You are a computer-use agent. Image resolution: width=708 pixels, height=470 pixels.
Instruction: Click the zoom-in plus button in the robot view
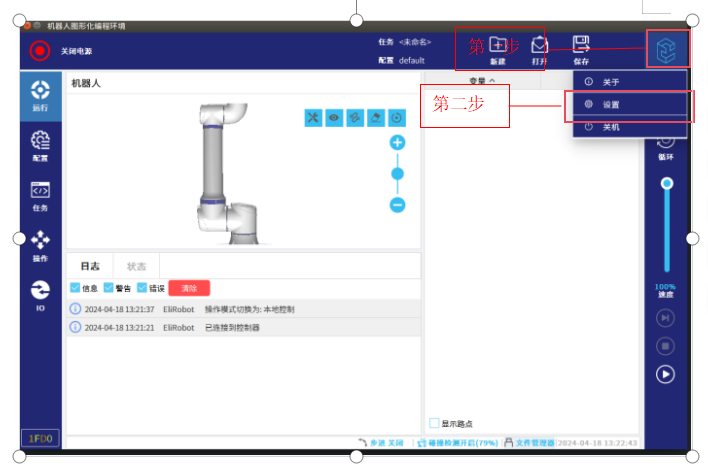tap(397, 143)
